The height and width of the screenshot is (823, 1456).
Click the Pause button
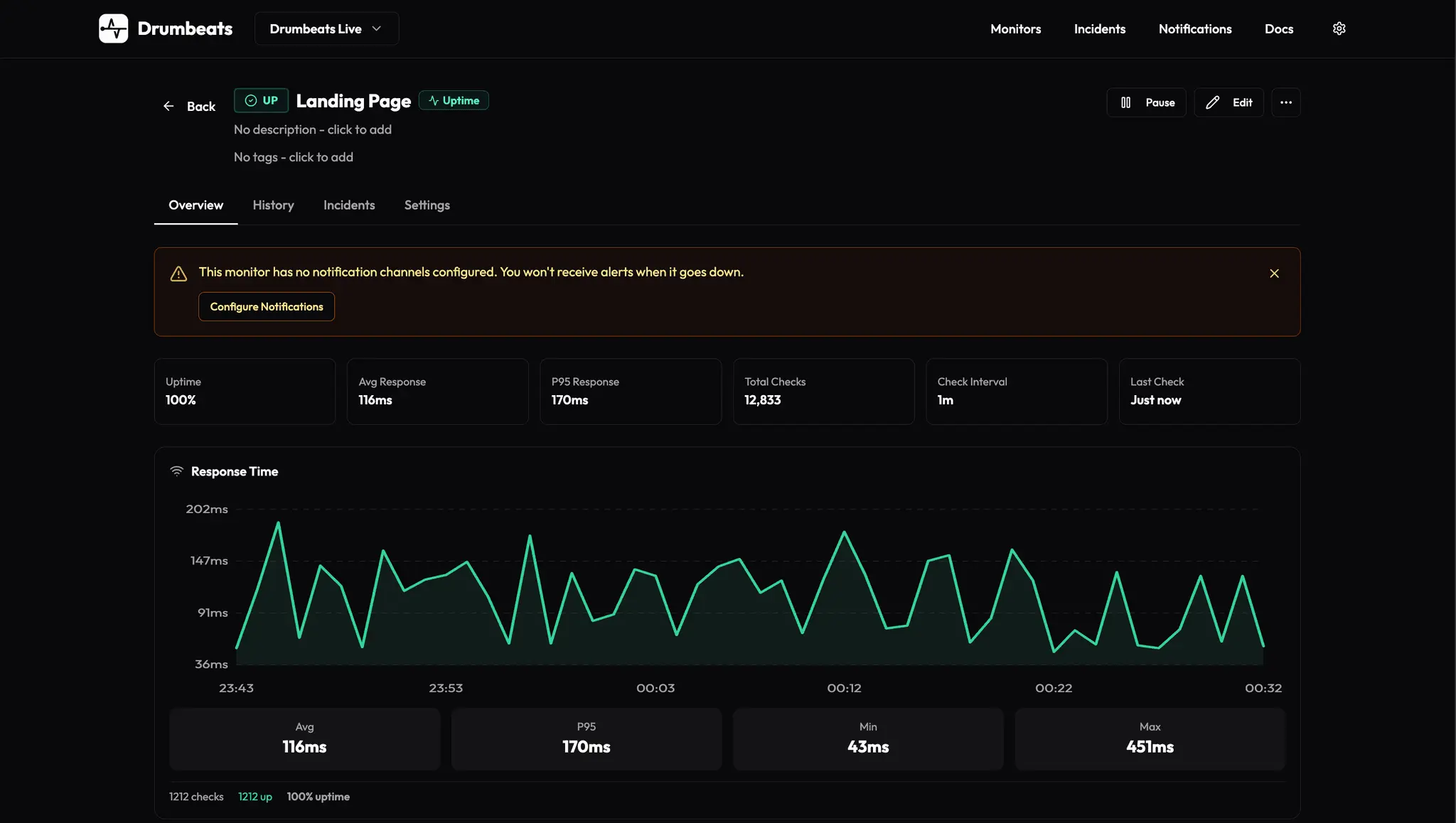coord(1146,102)
